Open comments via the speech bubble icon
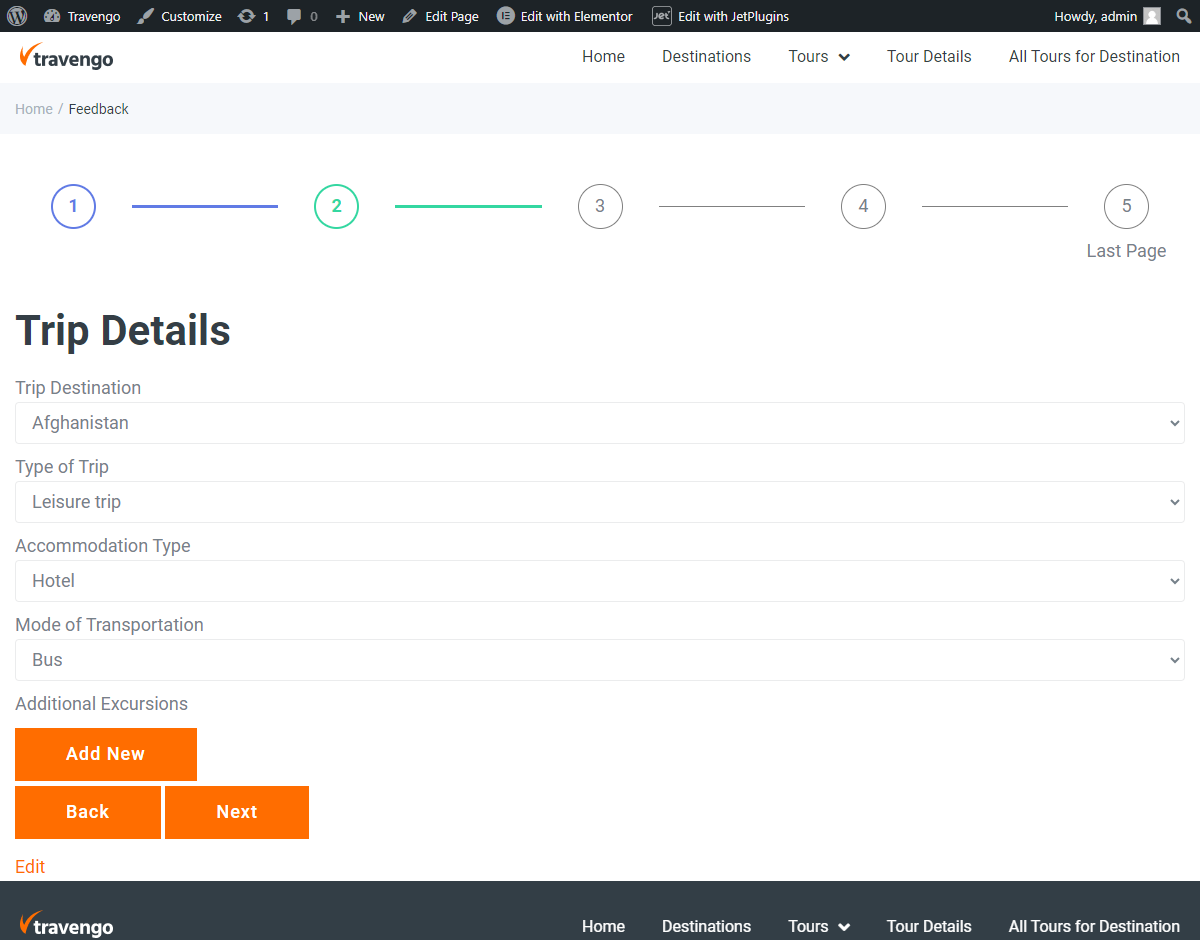Screen dimensions: 1200x940 coord(294,16)
